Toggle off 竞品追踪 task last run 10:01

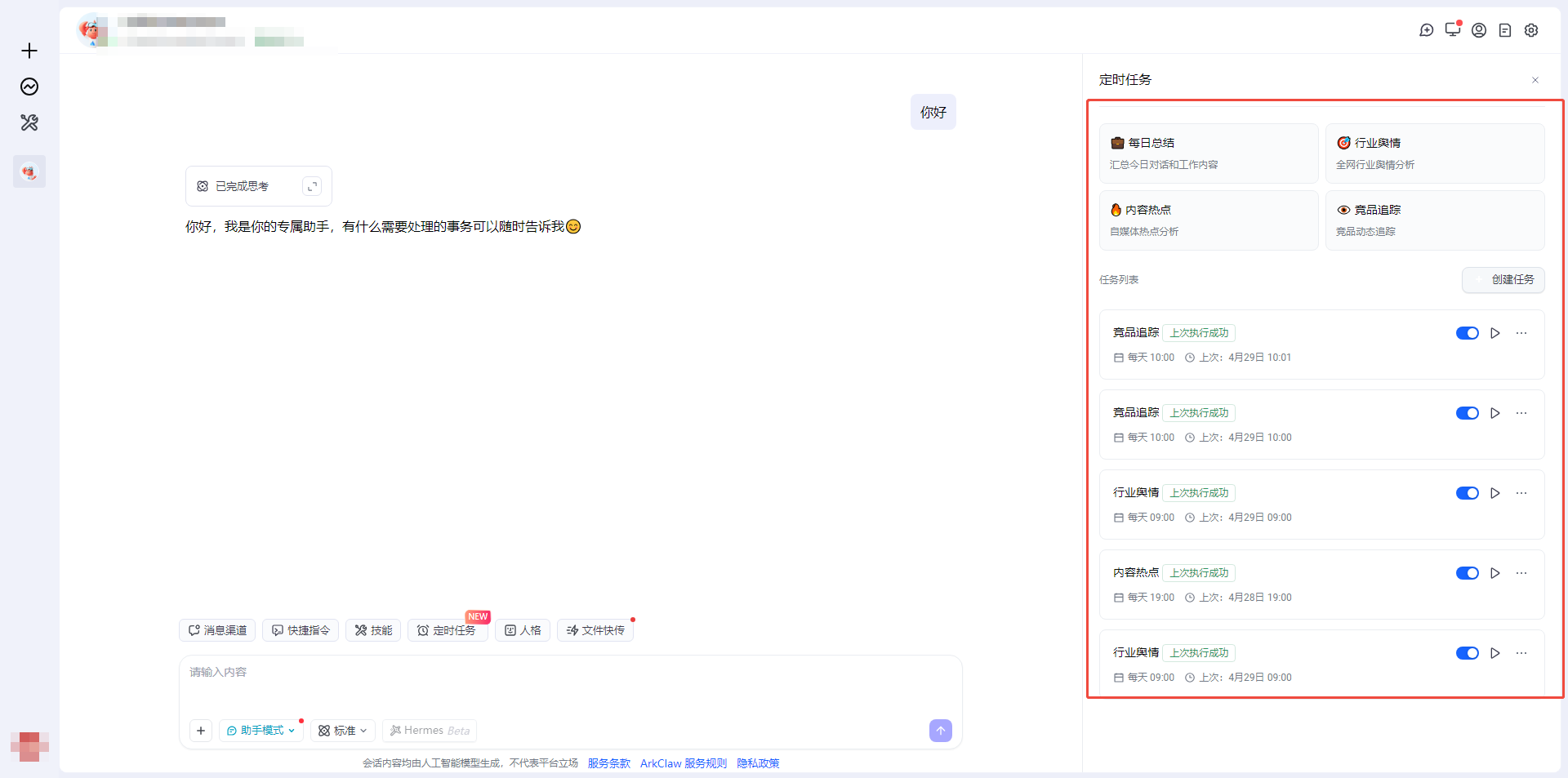click(1468, 333)
